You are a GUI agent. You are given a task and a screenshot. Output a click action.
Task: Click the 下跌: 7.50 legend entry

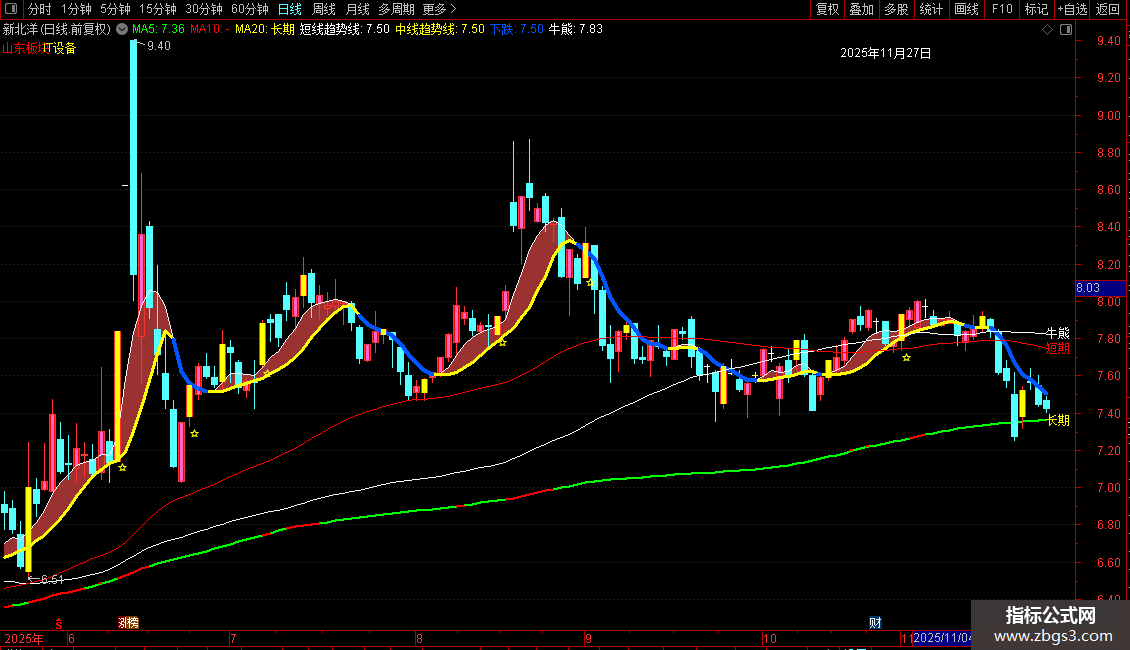(517, 30)
